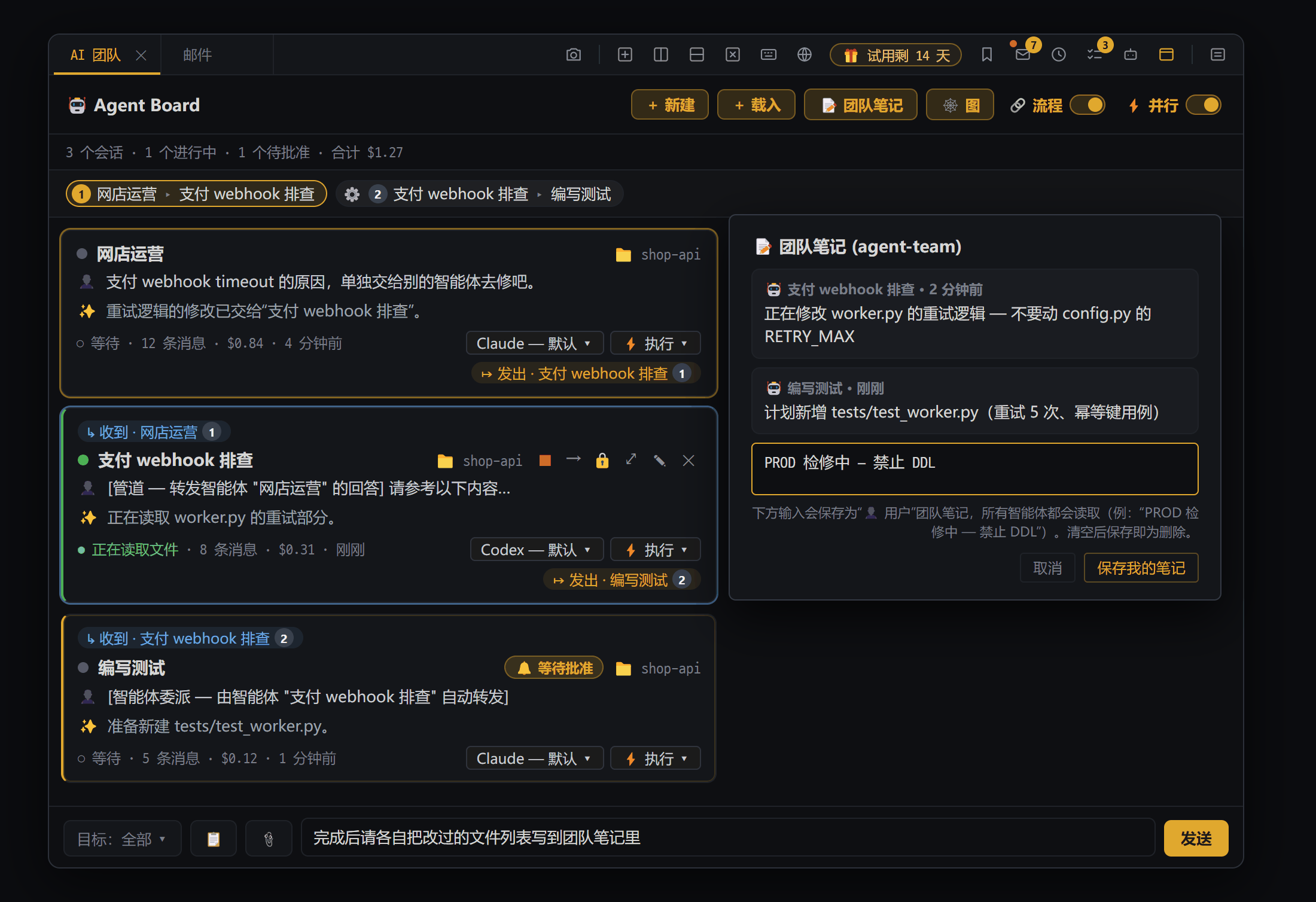
Task: Click the close pane X-box icon
Action: click(x=732, y=55)
